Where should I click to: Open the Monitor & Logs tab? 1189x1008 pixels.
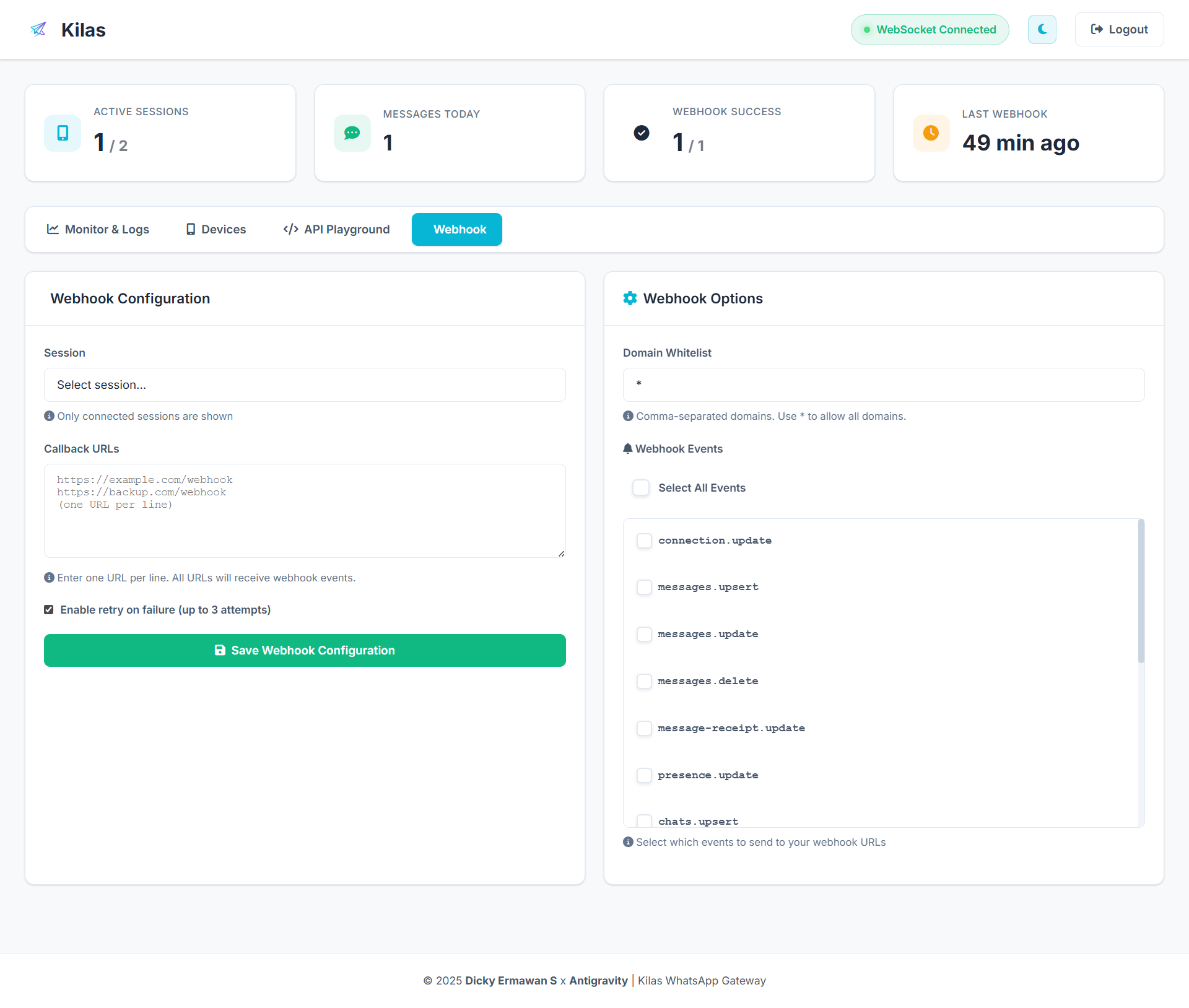point(98,229)
